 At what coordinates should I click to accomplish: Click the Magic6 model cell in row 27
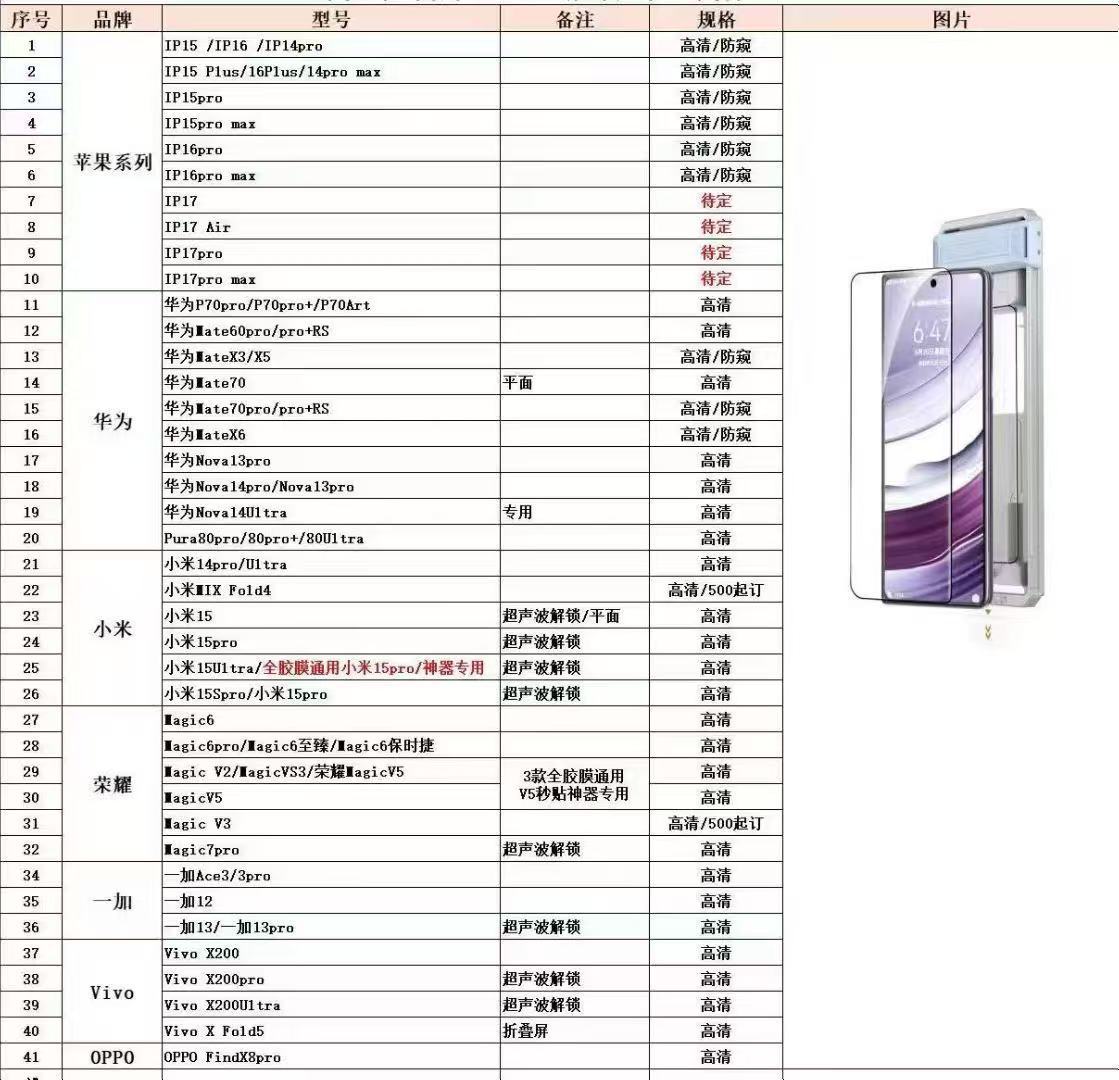tap(331, 720)
